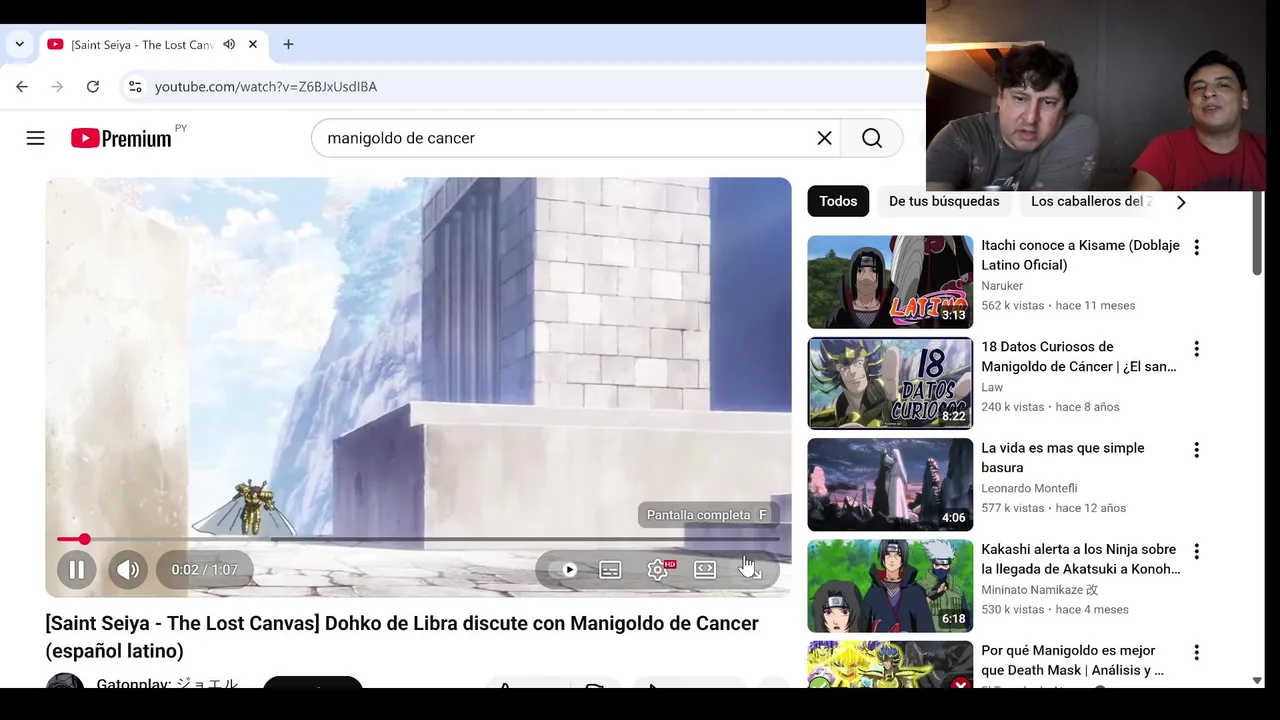The image size is (1280, 720).
Task: Click the video title text
Action: pyautogui.click(x=402, y=637)
